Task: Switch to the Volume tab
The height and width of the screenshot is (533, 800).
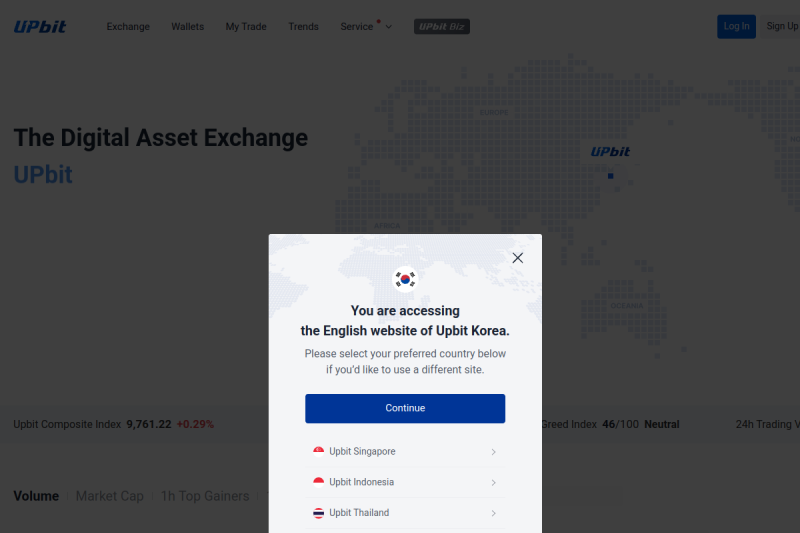Action: point(36,496)
